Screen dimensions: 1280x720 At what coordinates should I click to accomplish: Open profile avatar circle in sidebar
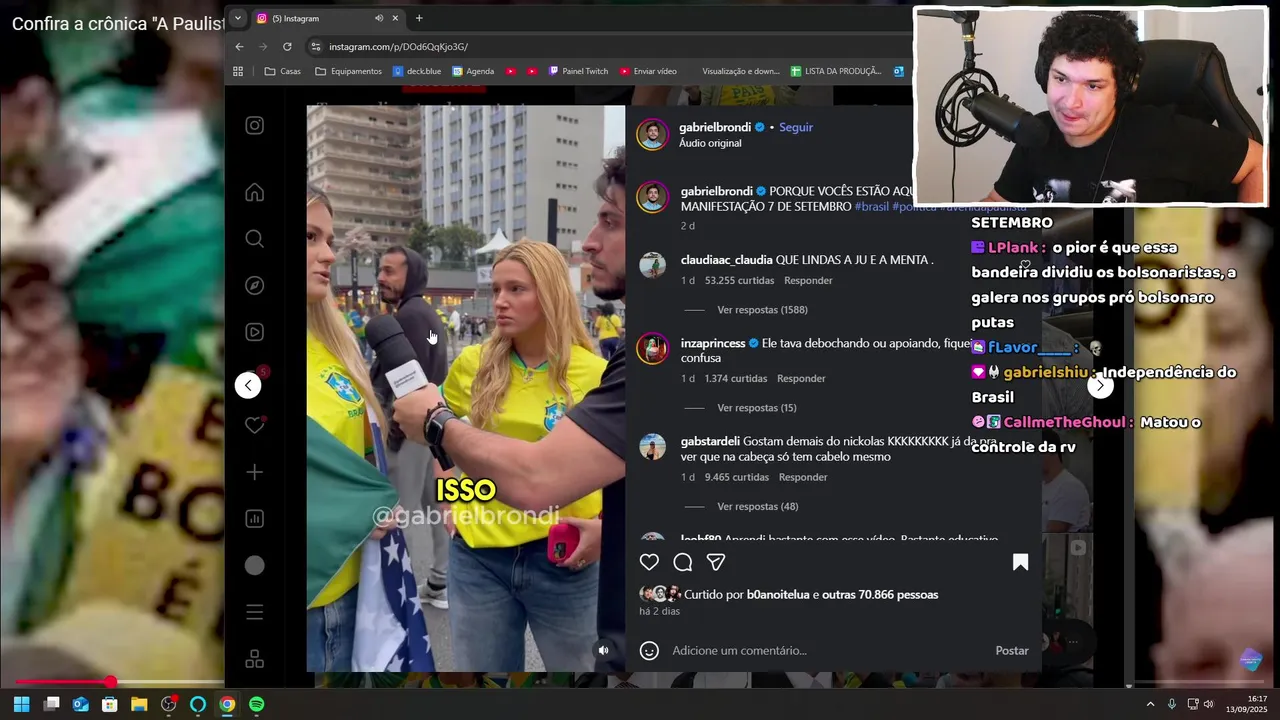(255, 565)
